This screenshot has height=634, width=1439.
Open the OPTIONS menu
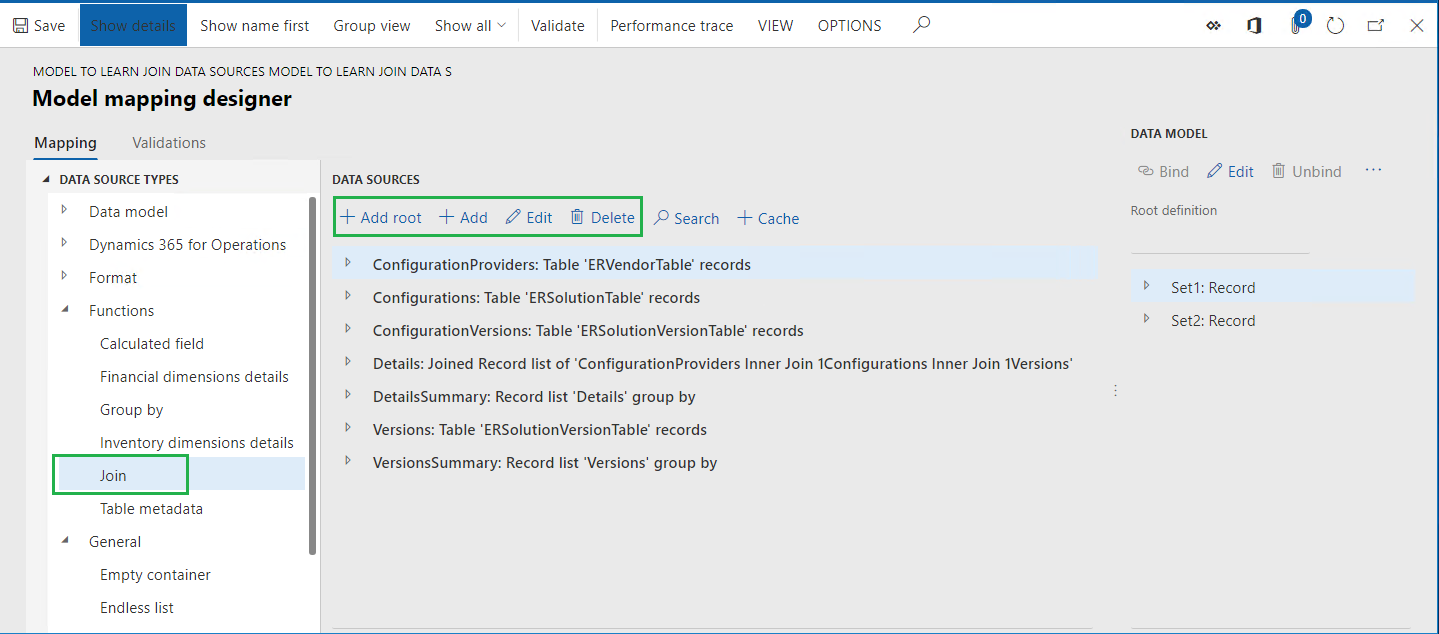[850, 26]
